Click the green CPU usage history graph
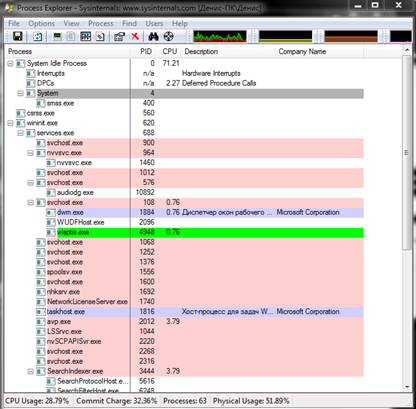Image resolution: width=416 pixels, height=409 pixels. [220, 36]
